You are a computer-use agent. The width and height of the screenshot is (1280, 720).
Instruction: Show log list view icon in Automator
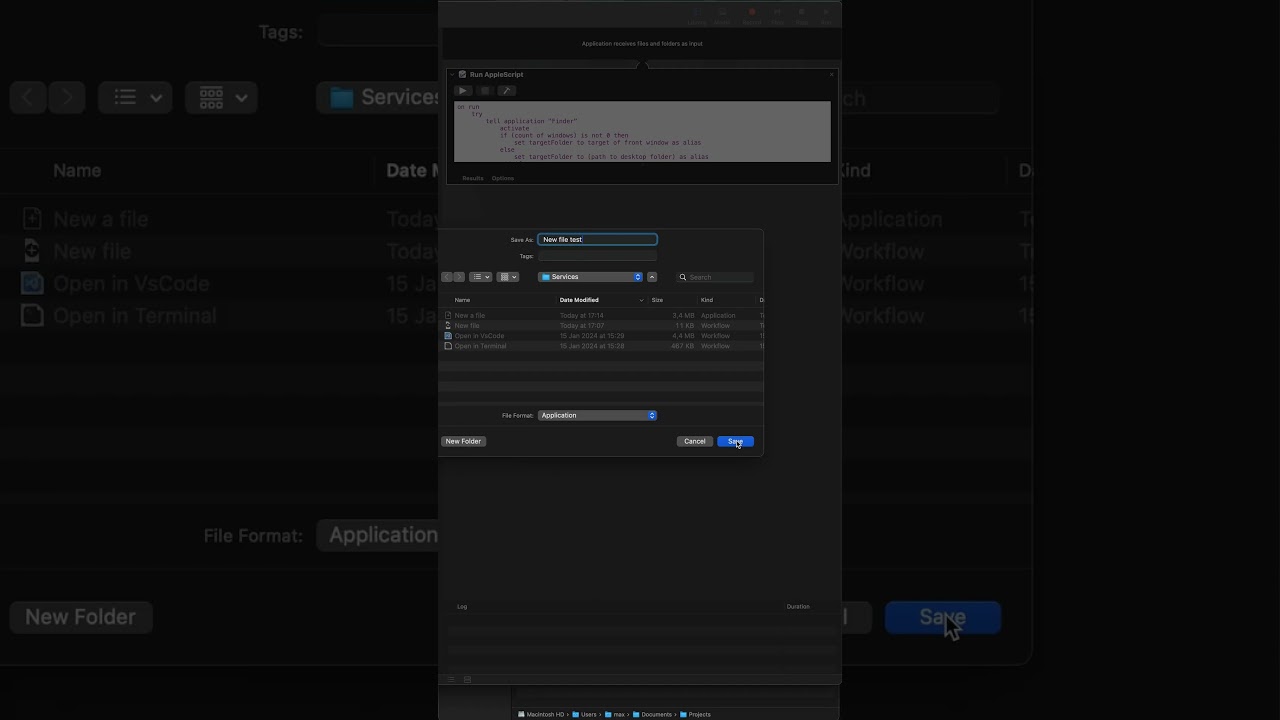click(451, 679)
